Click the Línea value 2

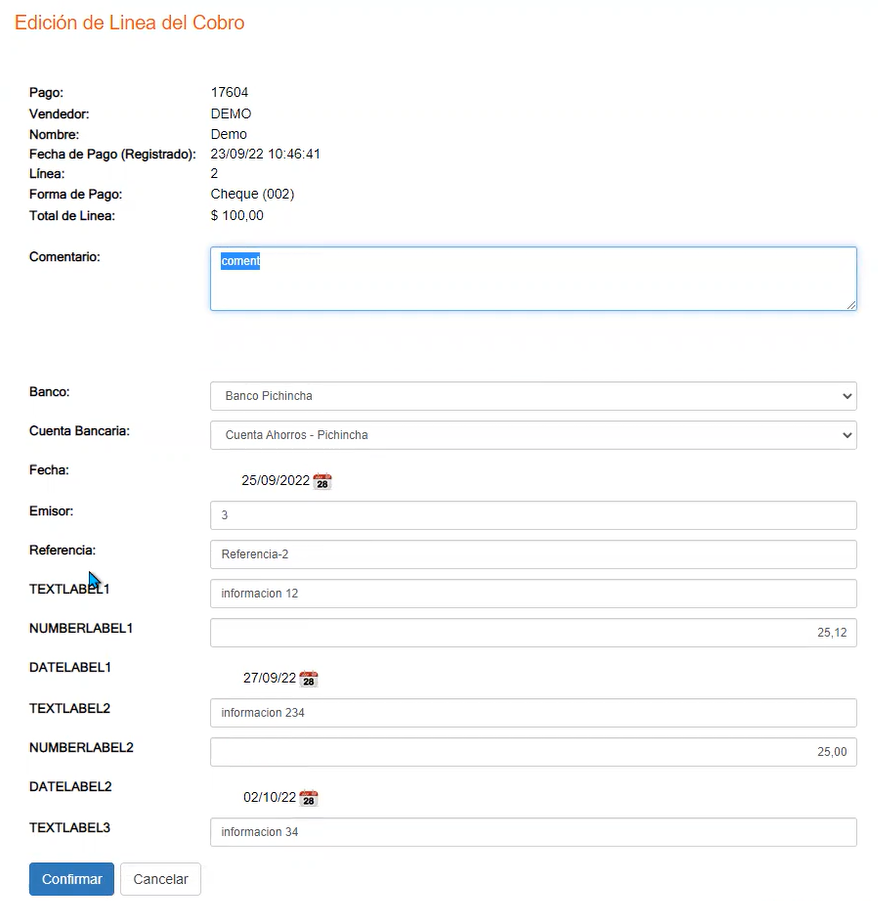click(x=214, y=174)
